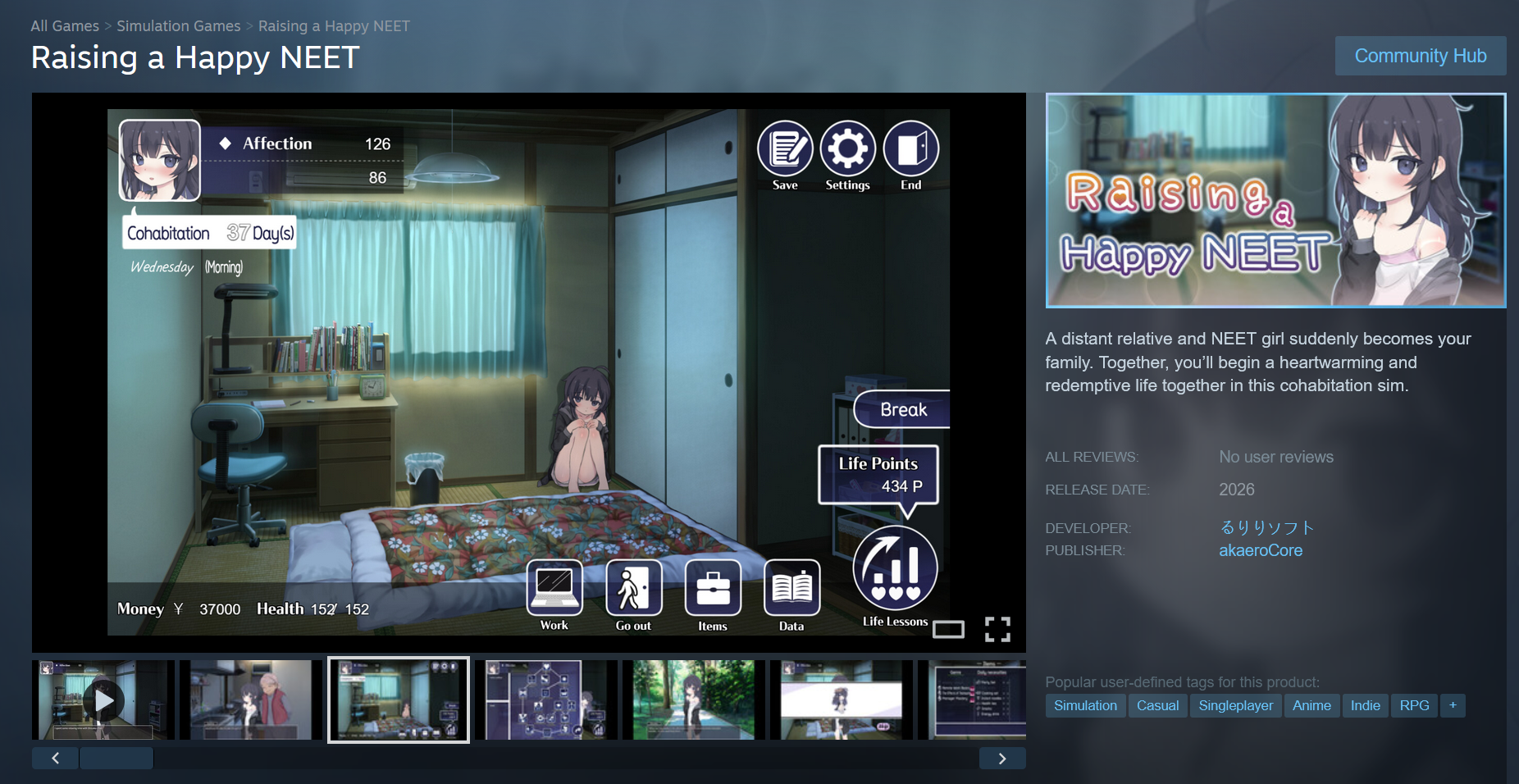The width and height of the screenshot is (1519, 784).
Task: Click the Wednesday (Morning) label
Action: click(x=187, y=267)
